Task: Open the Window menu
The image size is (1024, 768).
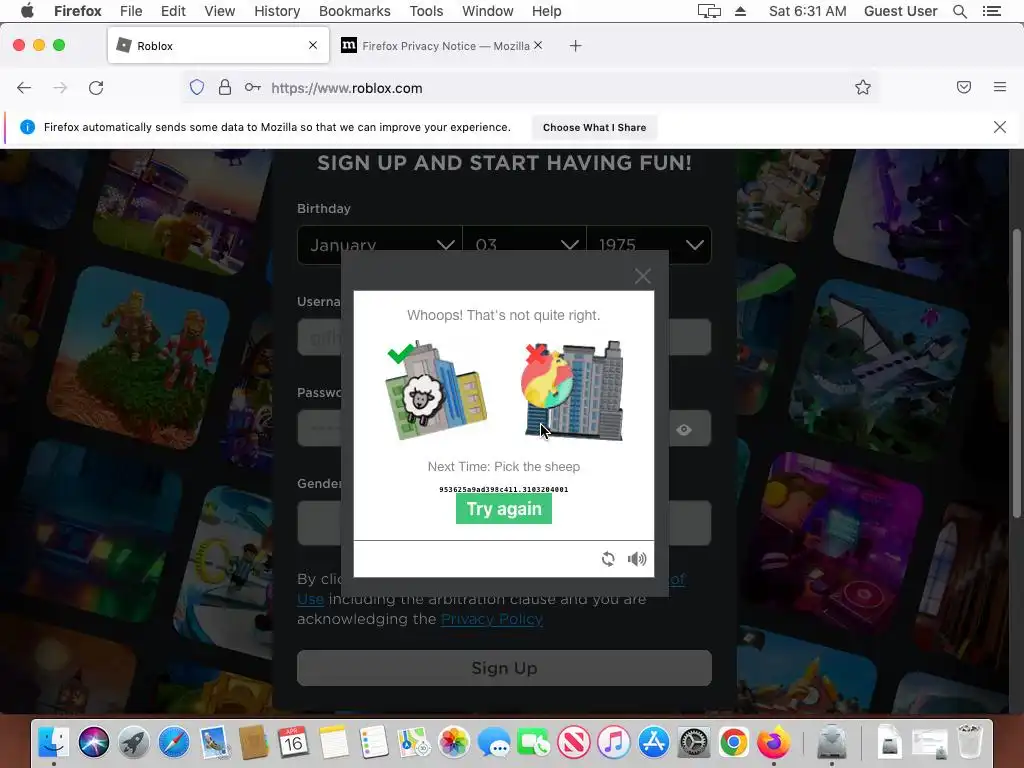Action: tap(488, 11)
